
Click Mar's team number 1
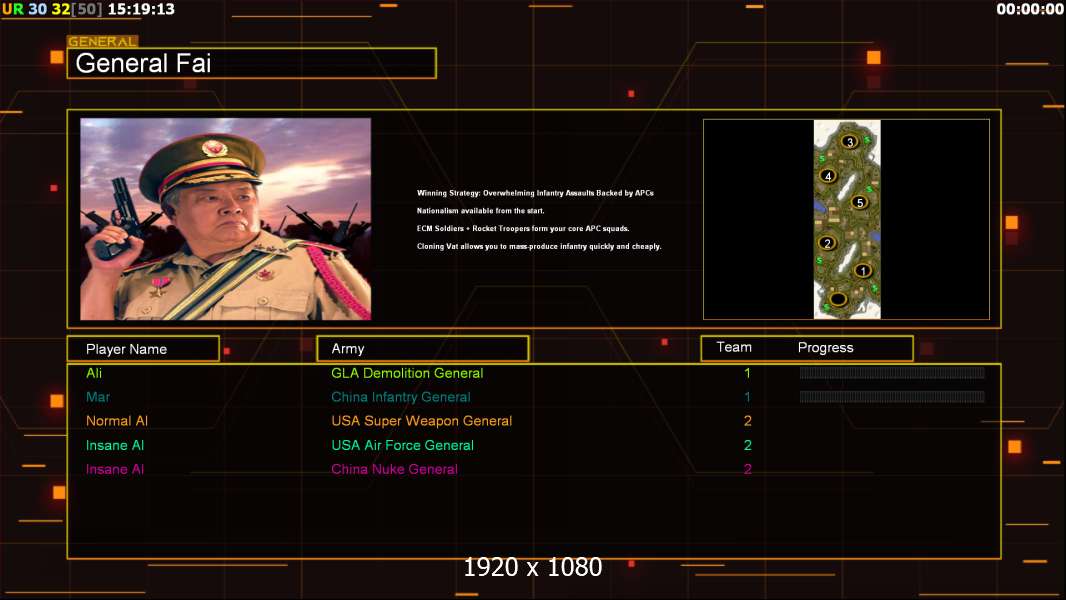click(x=747, y=397)
